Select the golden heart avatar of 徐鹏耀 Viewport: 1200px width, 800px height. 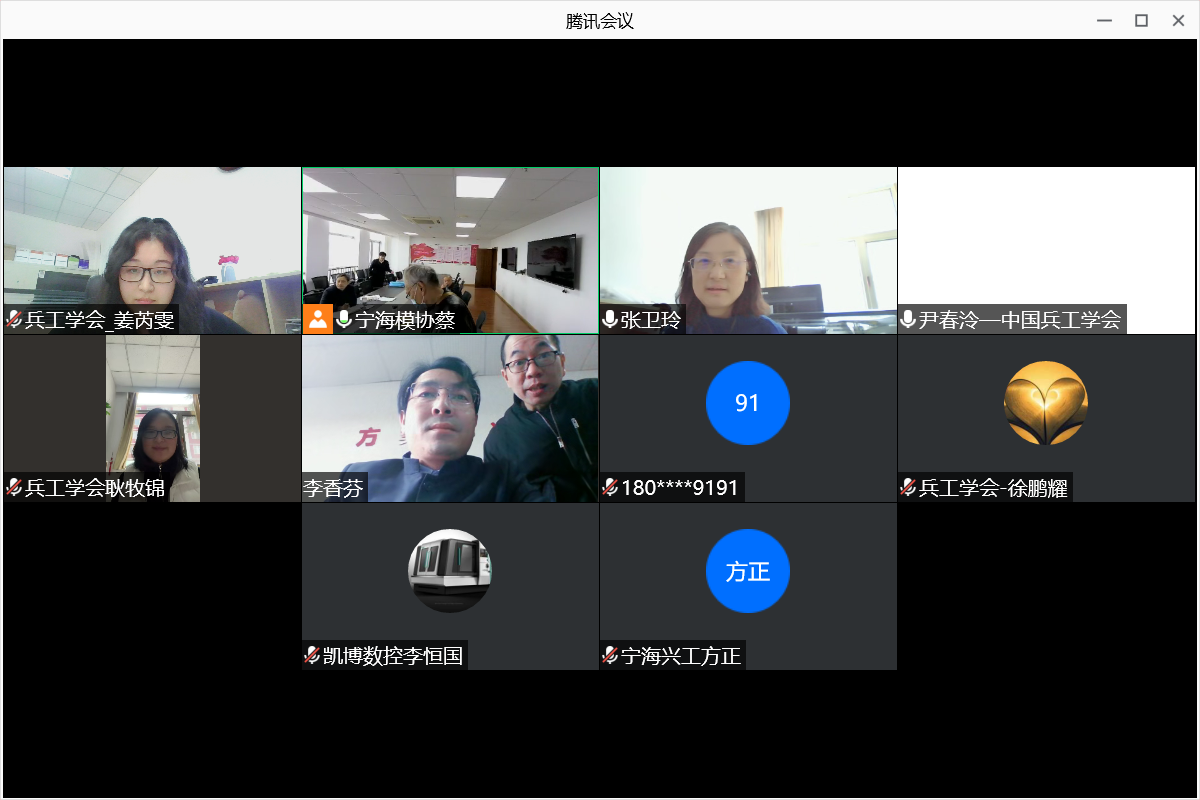tap(1045, 403)
